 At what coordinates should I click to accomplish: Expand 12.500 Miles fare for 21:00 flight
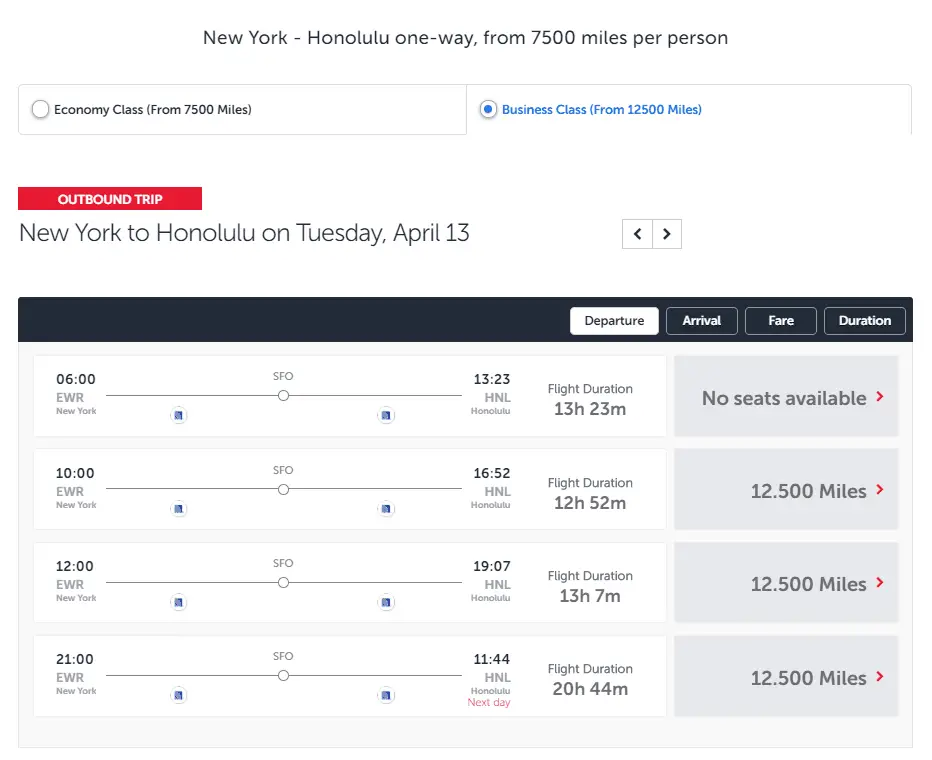786,677
